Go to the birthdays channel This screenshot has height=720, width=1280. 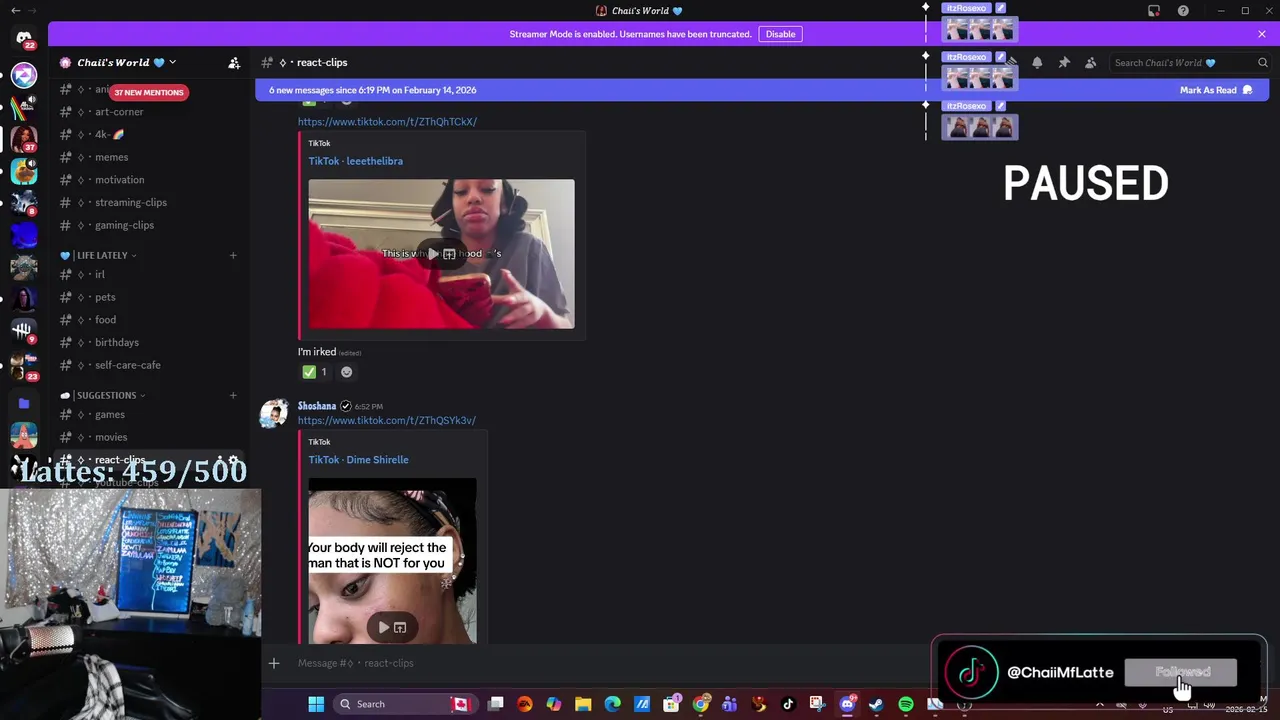pyautogui.click(x=117, y=342)
